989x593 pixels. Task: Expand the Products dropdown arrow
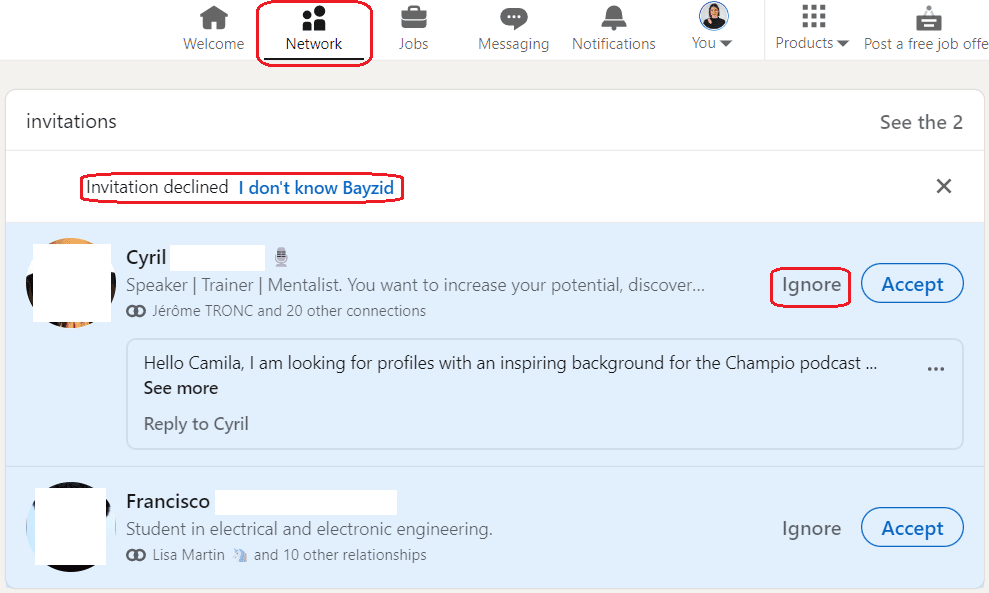click(843, 44)
